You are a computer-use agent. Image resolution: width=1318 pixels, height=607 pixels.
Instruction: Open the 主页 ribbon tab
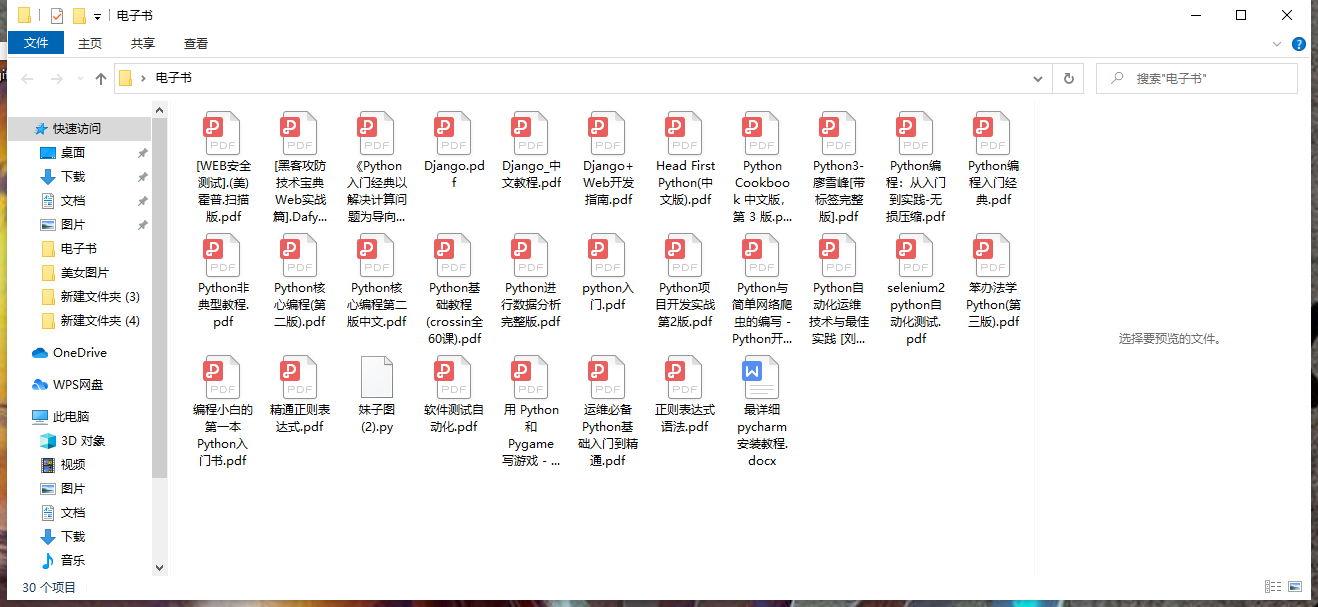(x=90, y=43)
